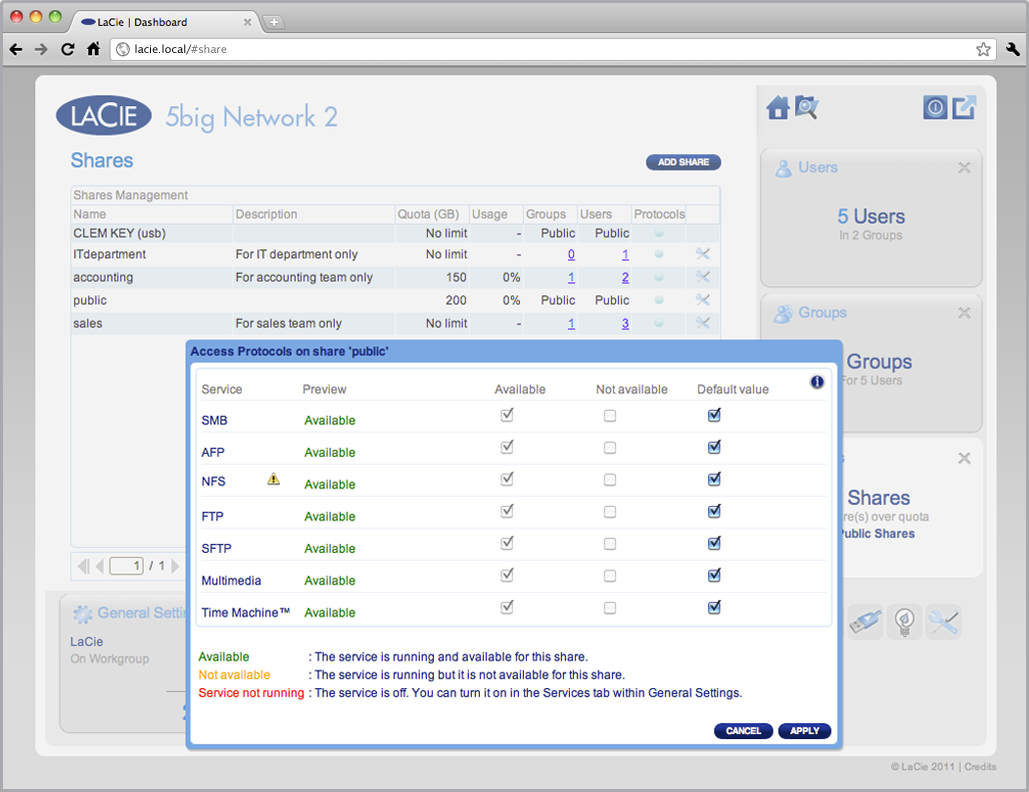Click the Add Share button

[x=683, y=162]
